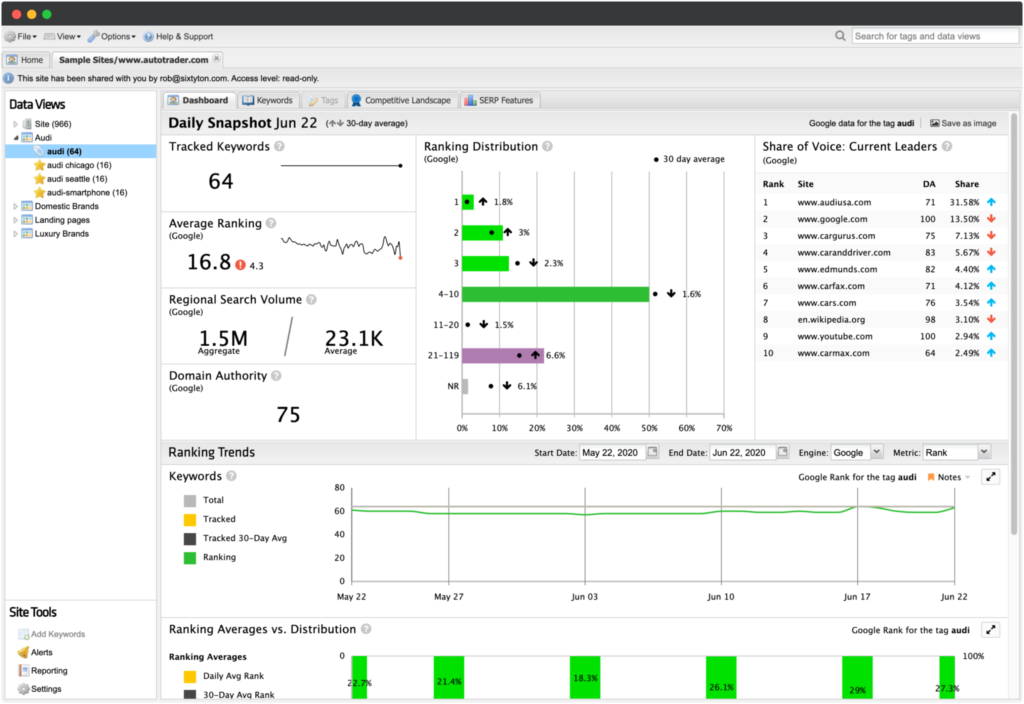
Task: Open Reporting in Site Tools
Action: [49, 670]
